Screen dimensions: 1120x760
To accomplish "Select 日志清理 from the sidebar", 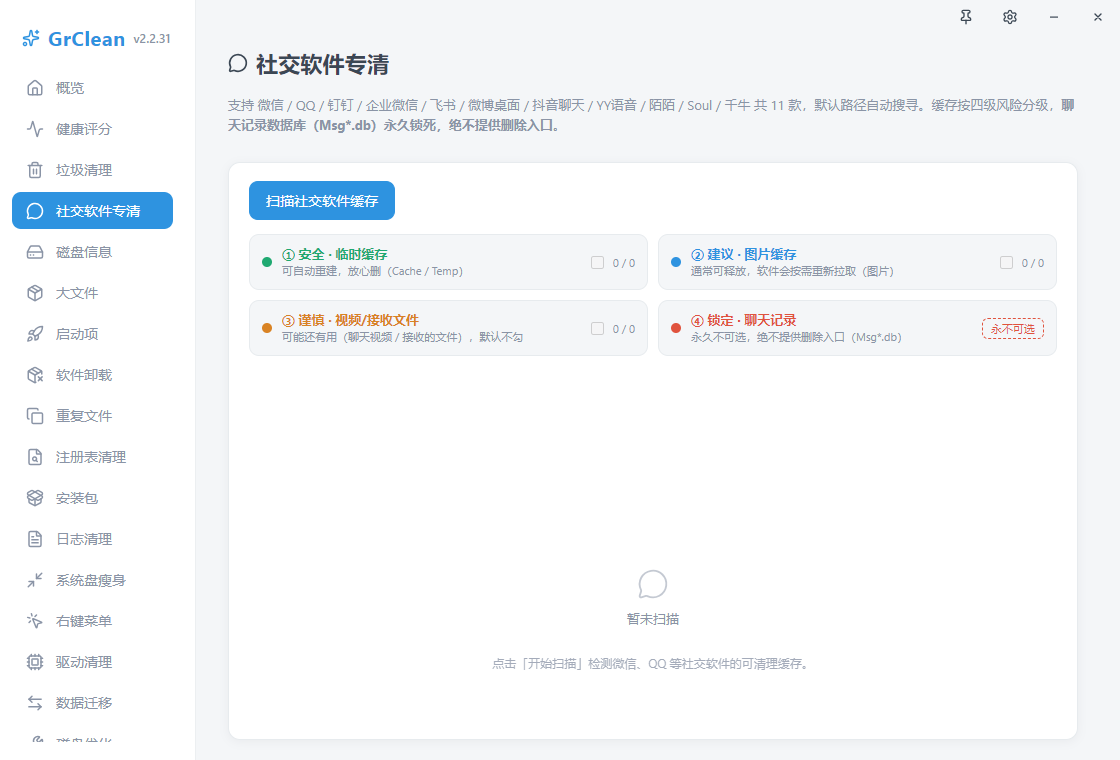I will pyautogui.click(x=92, y=539).
